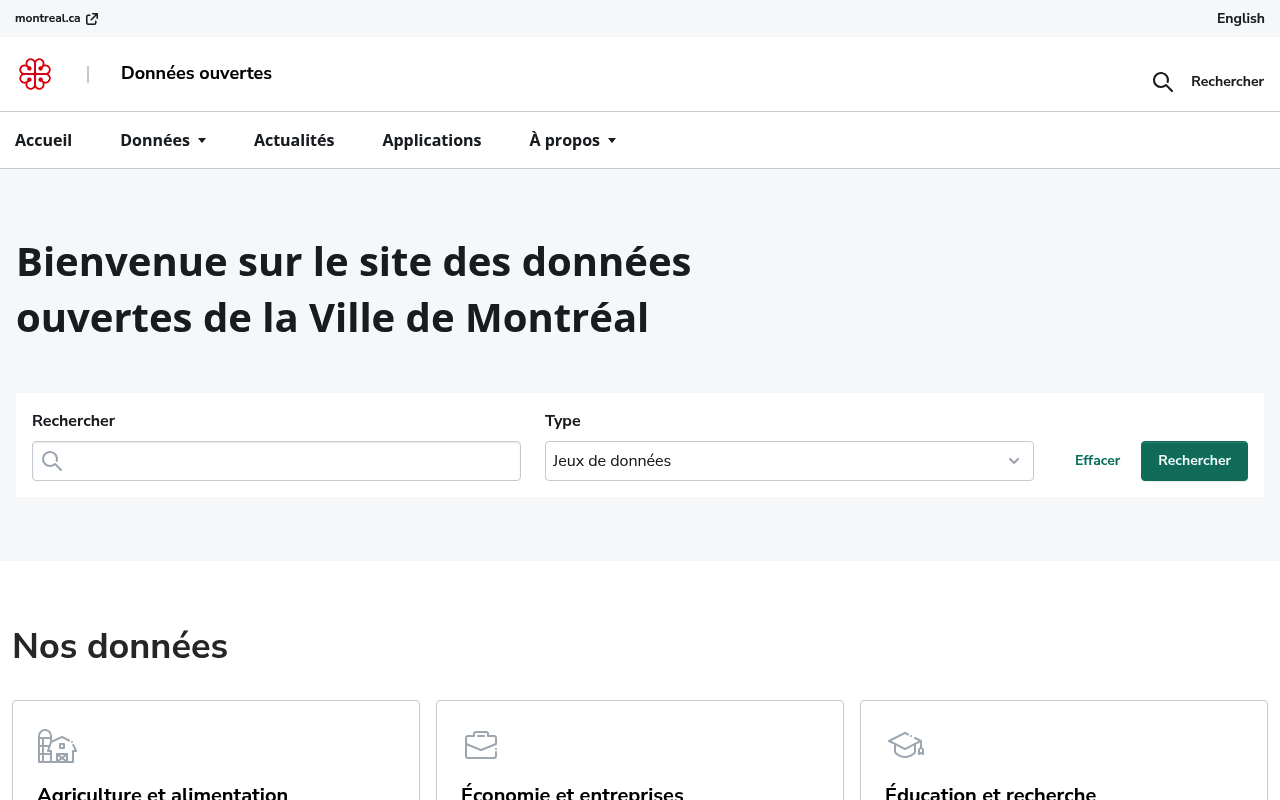
Task: Click the green Rechercher button
Action: (x=1194, y=461)
